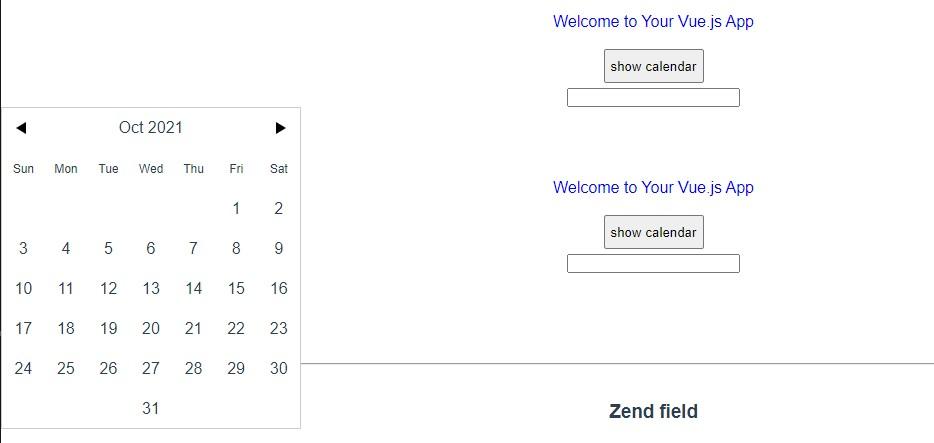Choose October 25 in the calendar
The image size is (934, 443).
tap(66, 369)
